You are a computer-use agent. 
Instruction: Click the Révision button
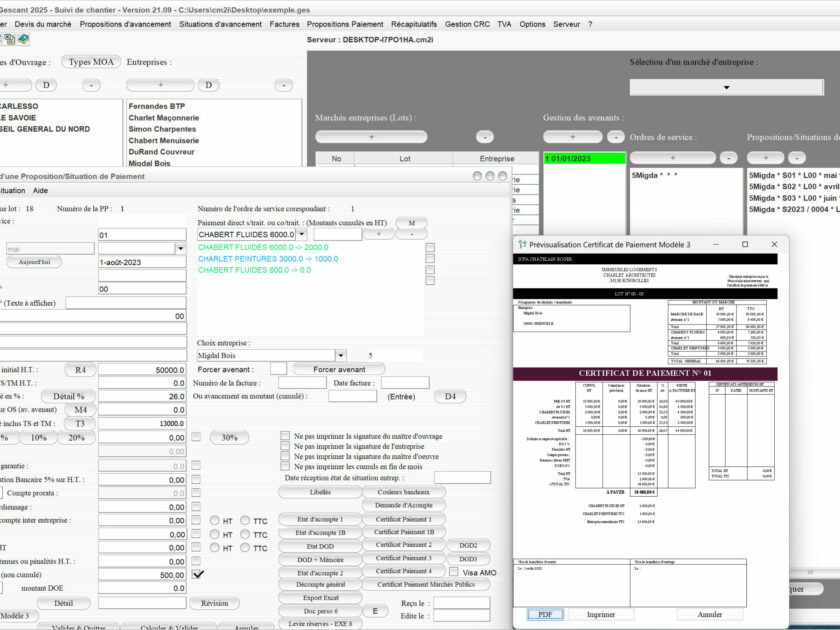click(214, 603)
